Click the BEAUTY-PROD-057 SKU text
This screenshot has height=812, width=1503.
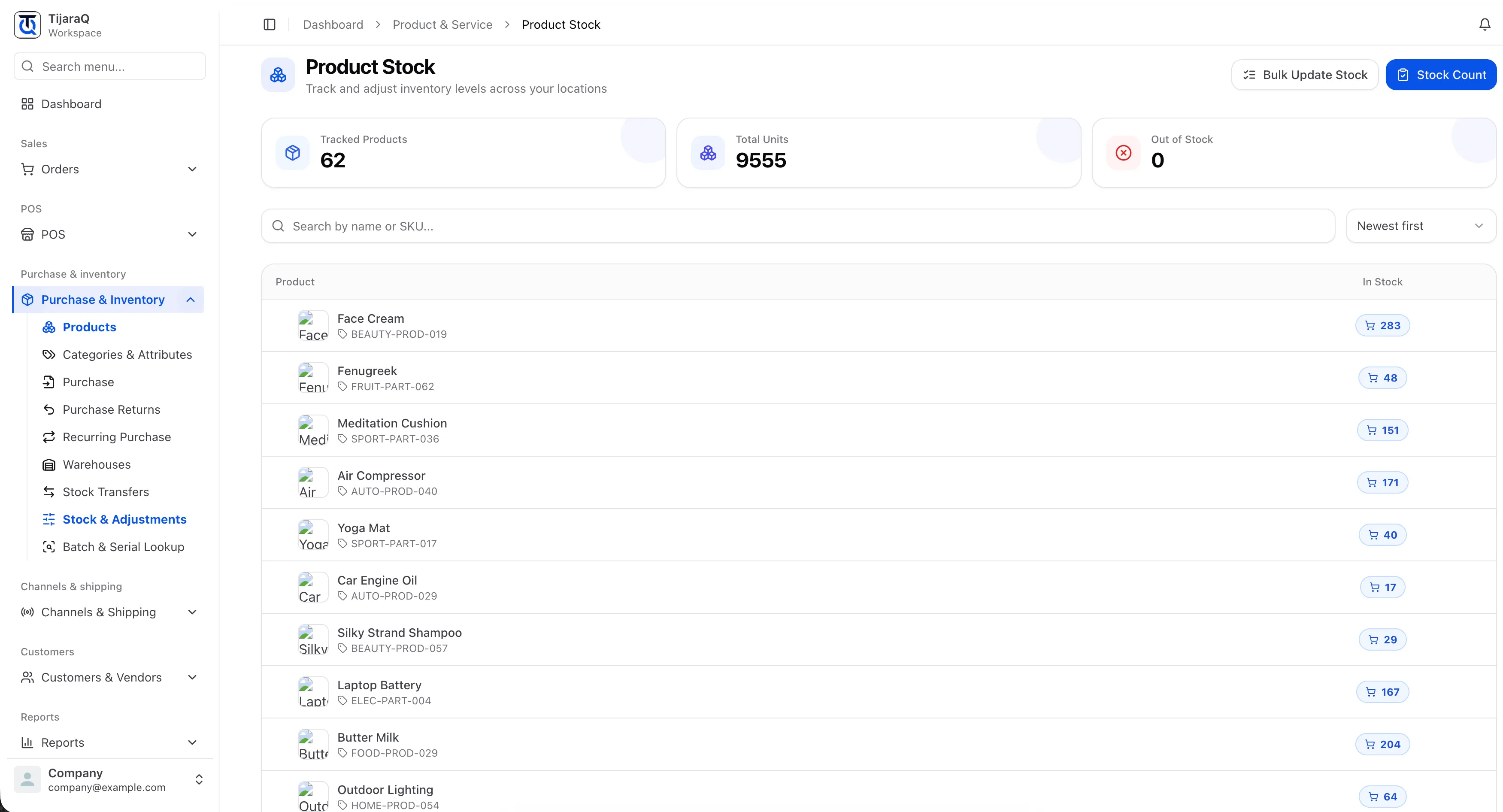[399, 648]
